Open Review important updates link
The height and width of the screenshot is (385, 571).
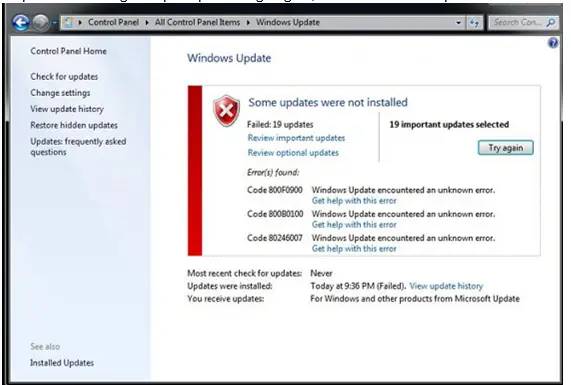coord(296,138)
